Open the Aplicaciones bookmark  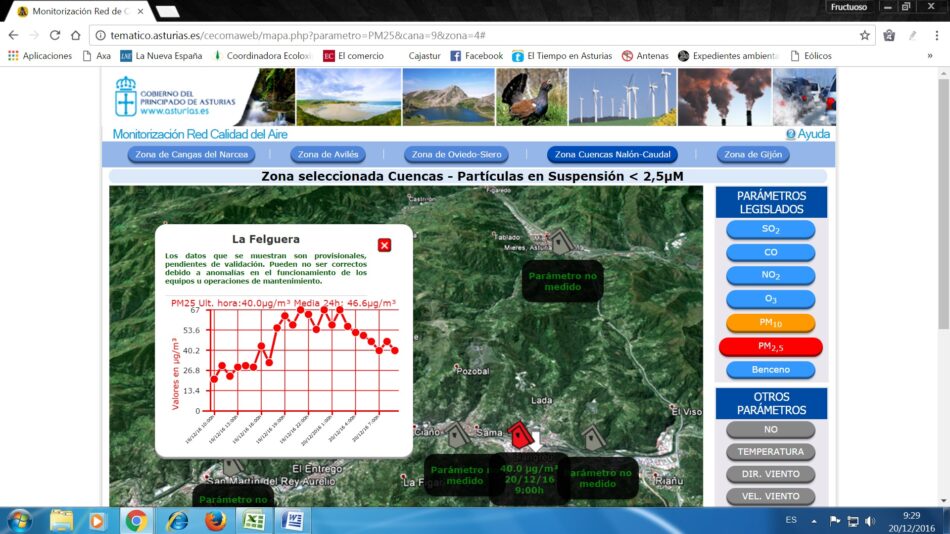(x=40, y=56)
